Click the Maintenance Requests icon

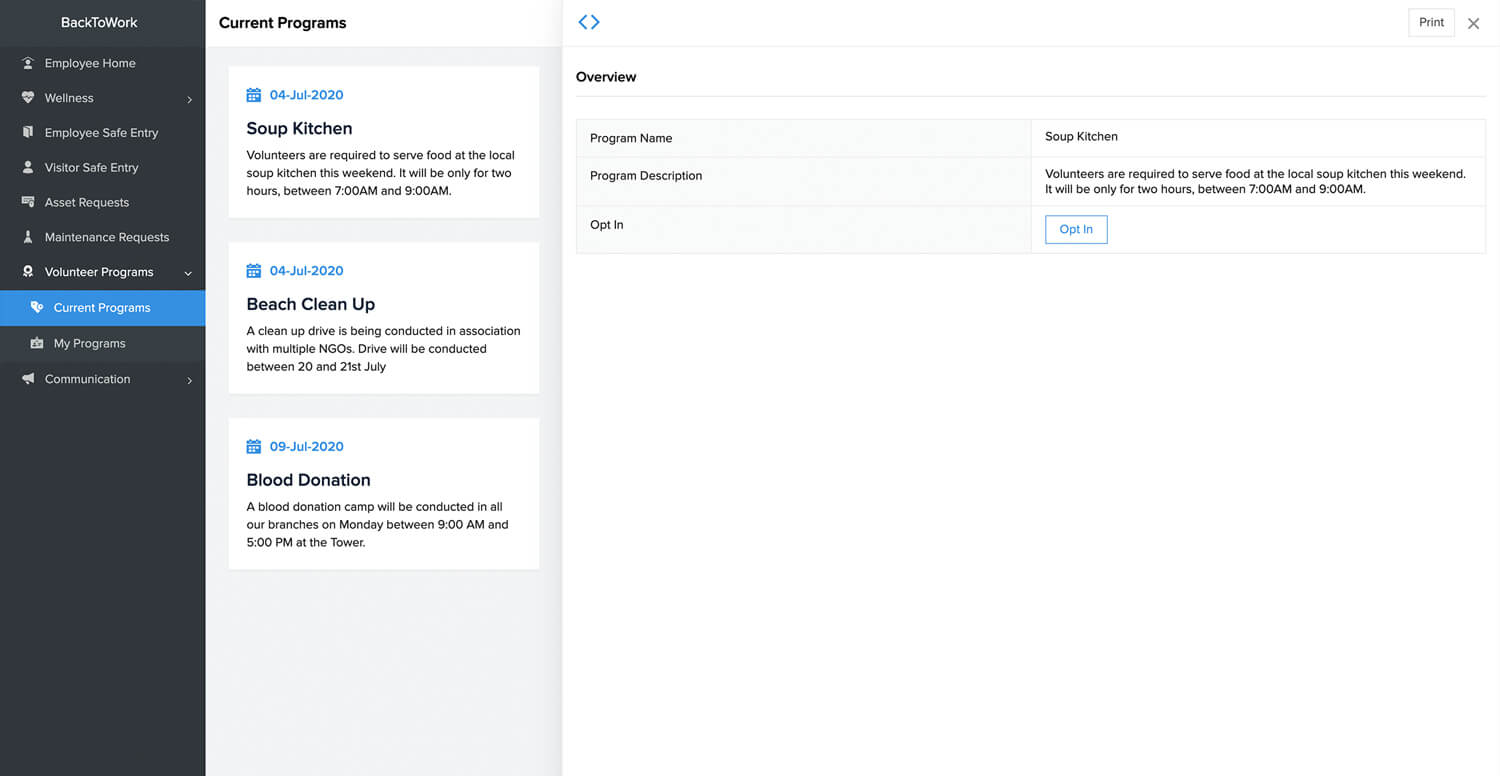28,237
